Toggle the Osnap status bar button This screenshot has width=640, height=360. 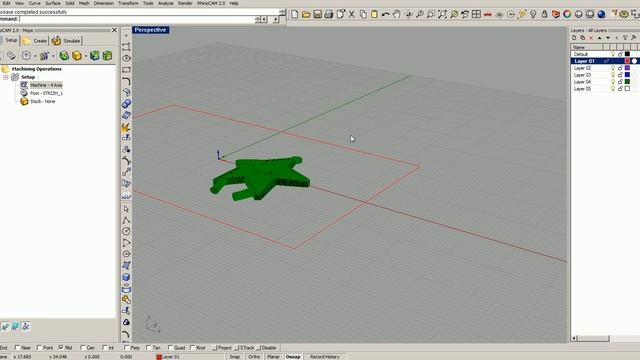pyautogui.click(x=293, y=357)
